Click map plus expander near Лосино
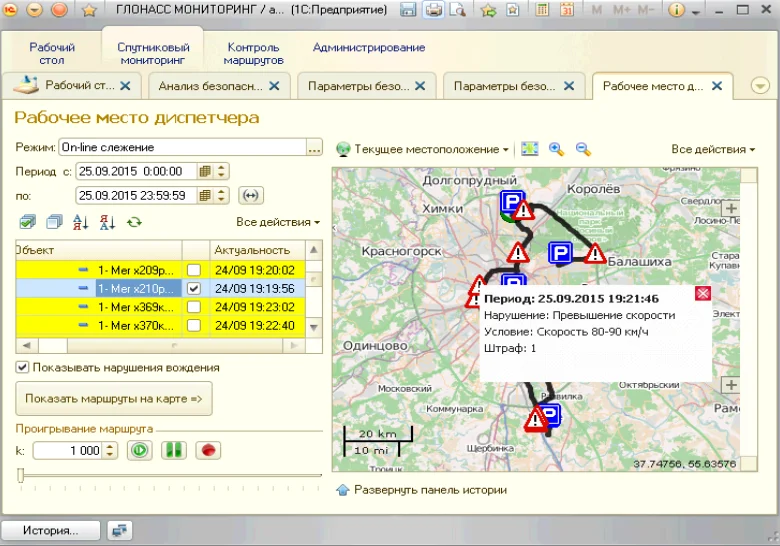The image size is (780, 546). coord(731,208)
